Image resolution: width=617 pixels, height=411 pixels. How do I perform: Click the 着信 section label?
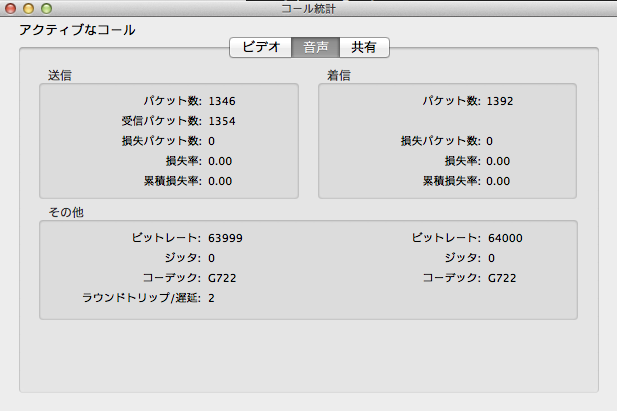338,75
